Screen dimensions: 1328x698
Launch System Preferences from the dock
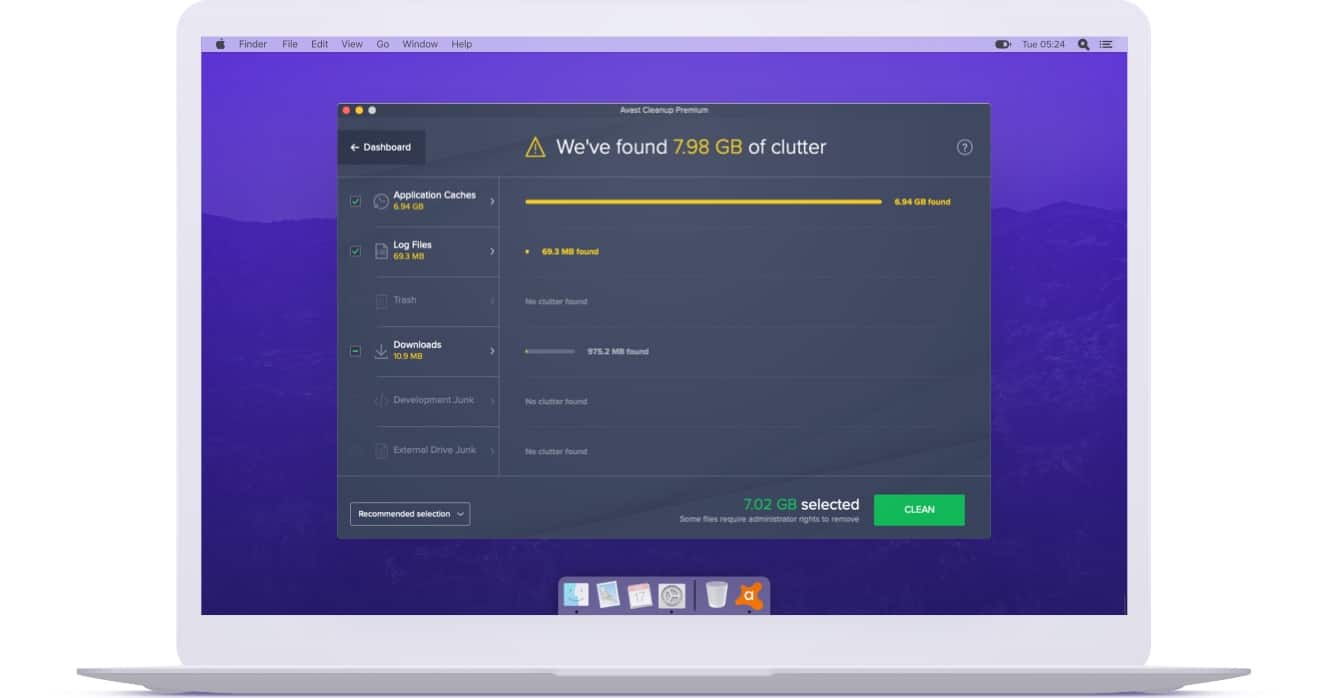672,595
